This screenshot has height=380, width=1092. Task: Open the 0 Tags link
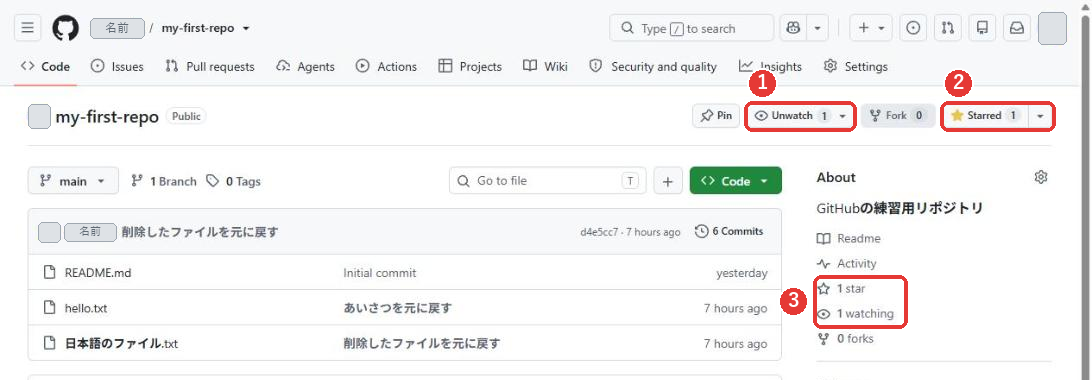233,181
